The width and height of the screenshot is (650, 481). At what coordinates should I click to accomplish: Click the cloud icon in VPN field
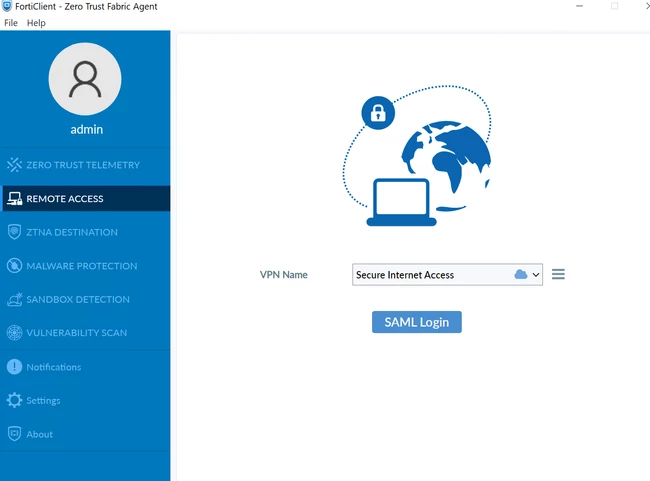[x=520, y=274]
